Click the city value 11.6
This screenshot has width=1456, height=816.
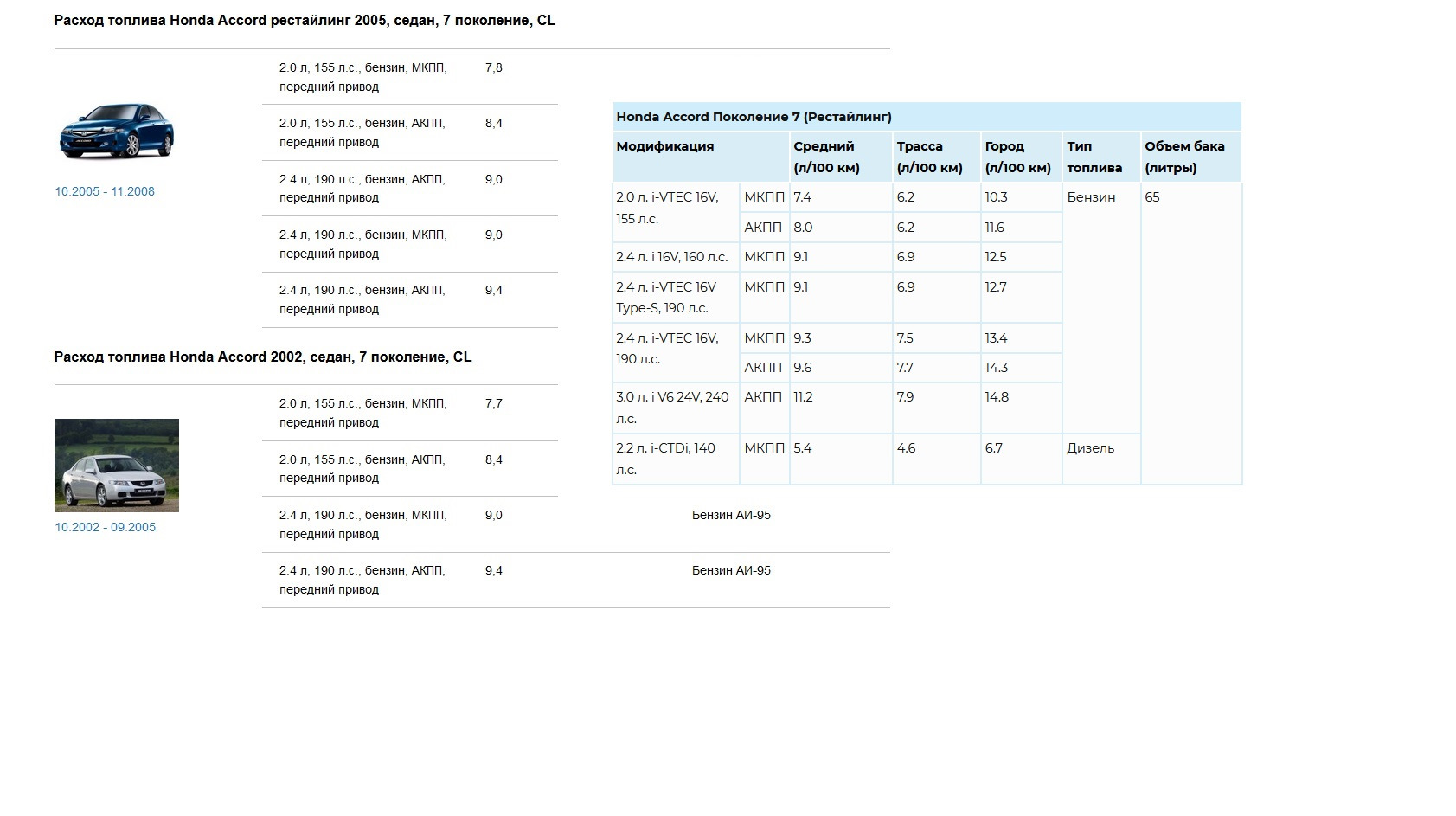click(995, 228)
